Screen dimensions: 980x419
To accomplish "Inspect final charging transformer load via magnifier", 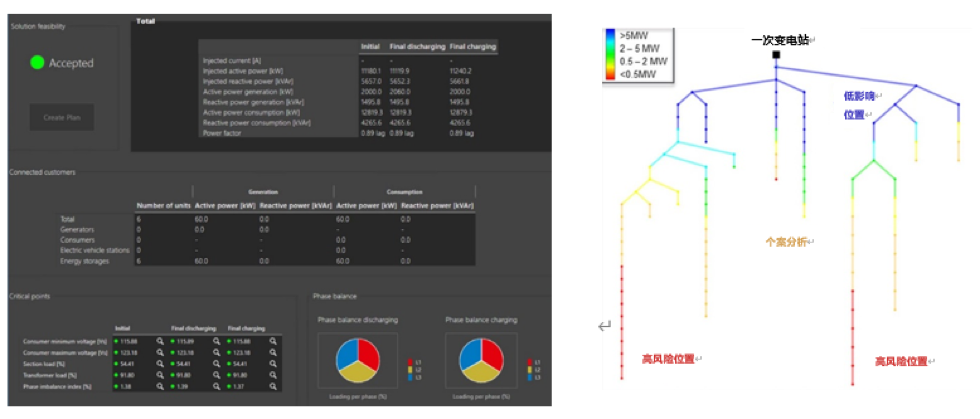I will coord(272,374).
